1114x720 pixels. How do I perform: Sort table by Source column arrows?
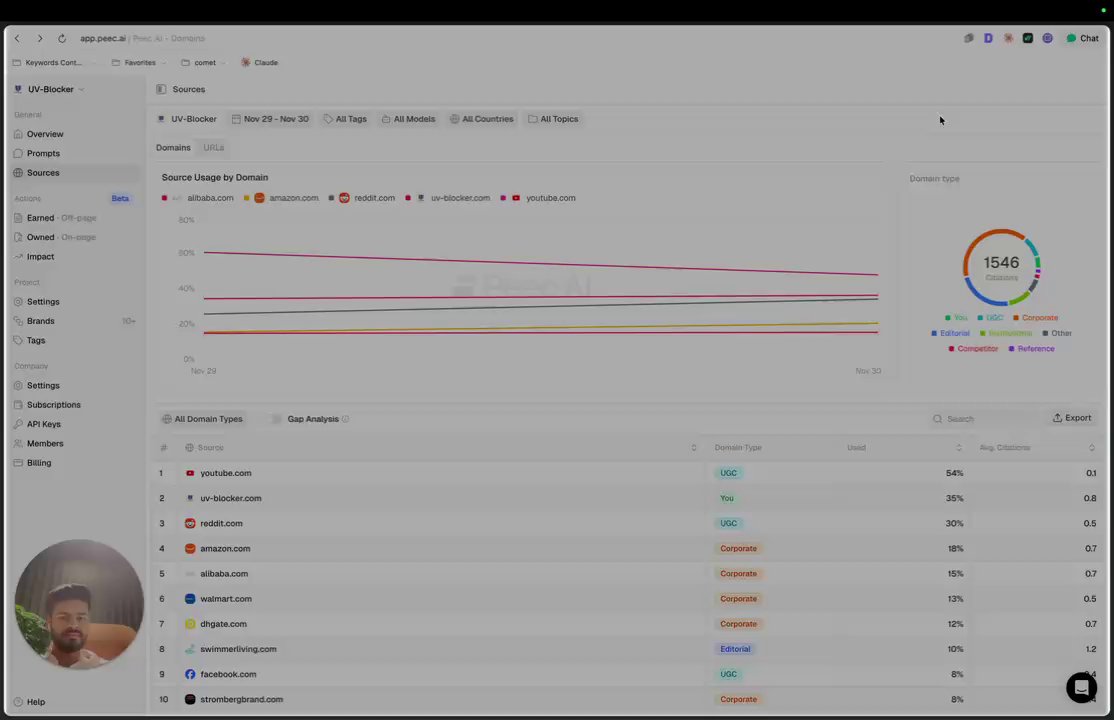[694, 448]
